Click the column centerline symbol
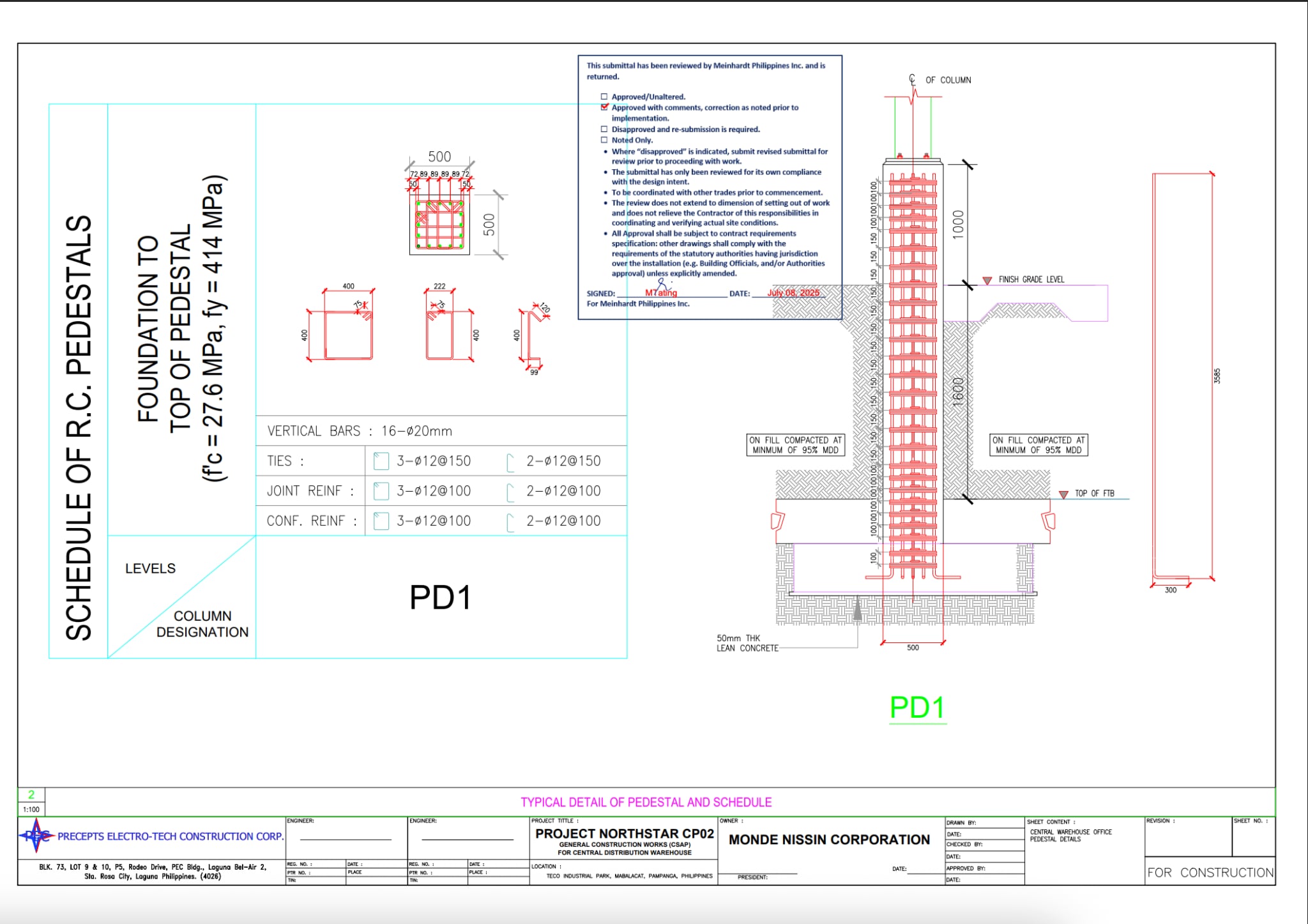This screenshot has height=924, width=1308. coord(912,80)
